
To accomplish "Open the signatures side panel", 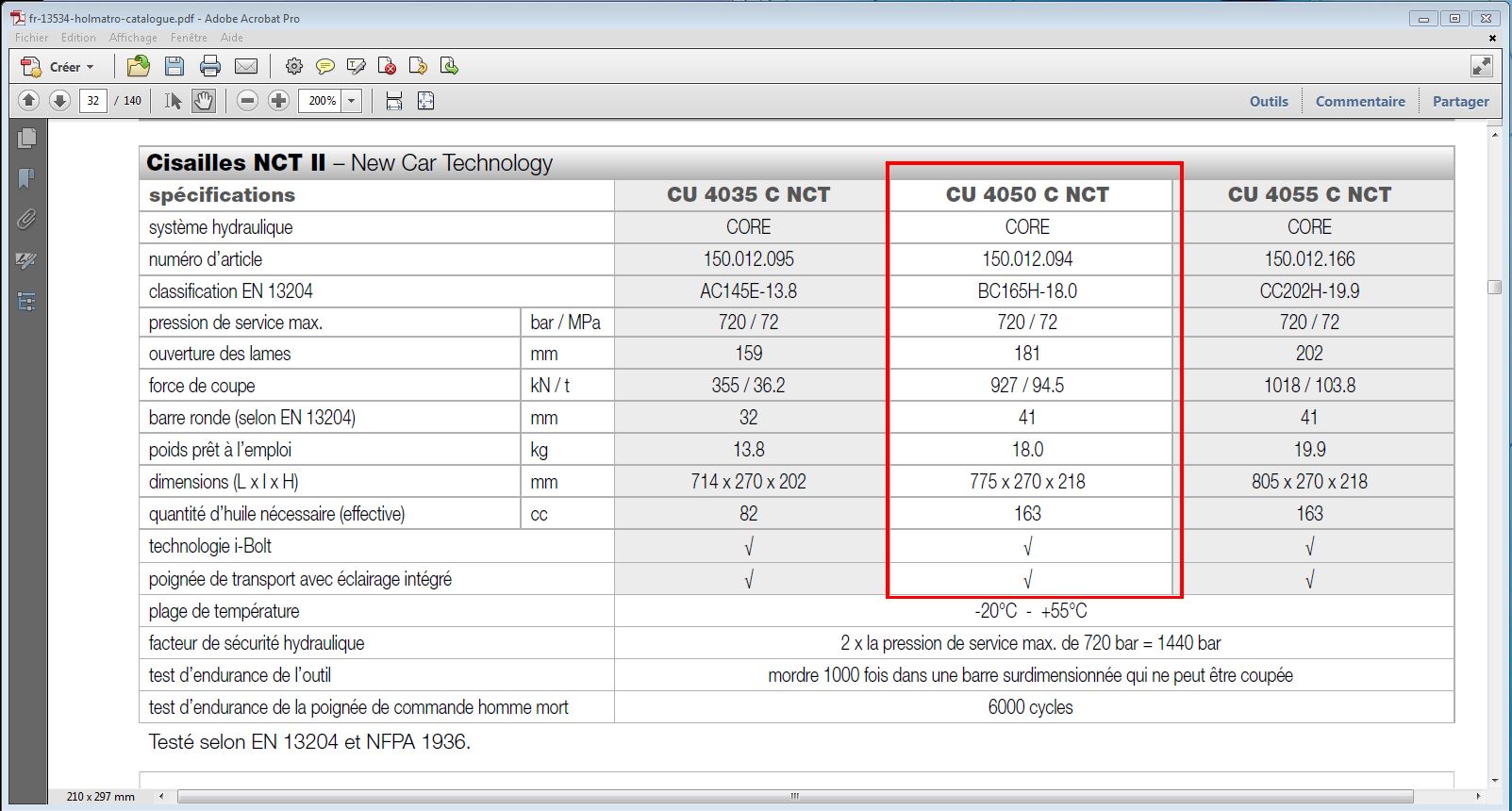I will coord(26,261).
